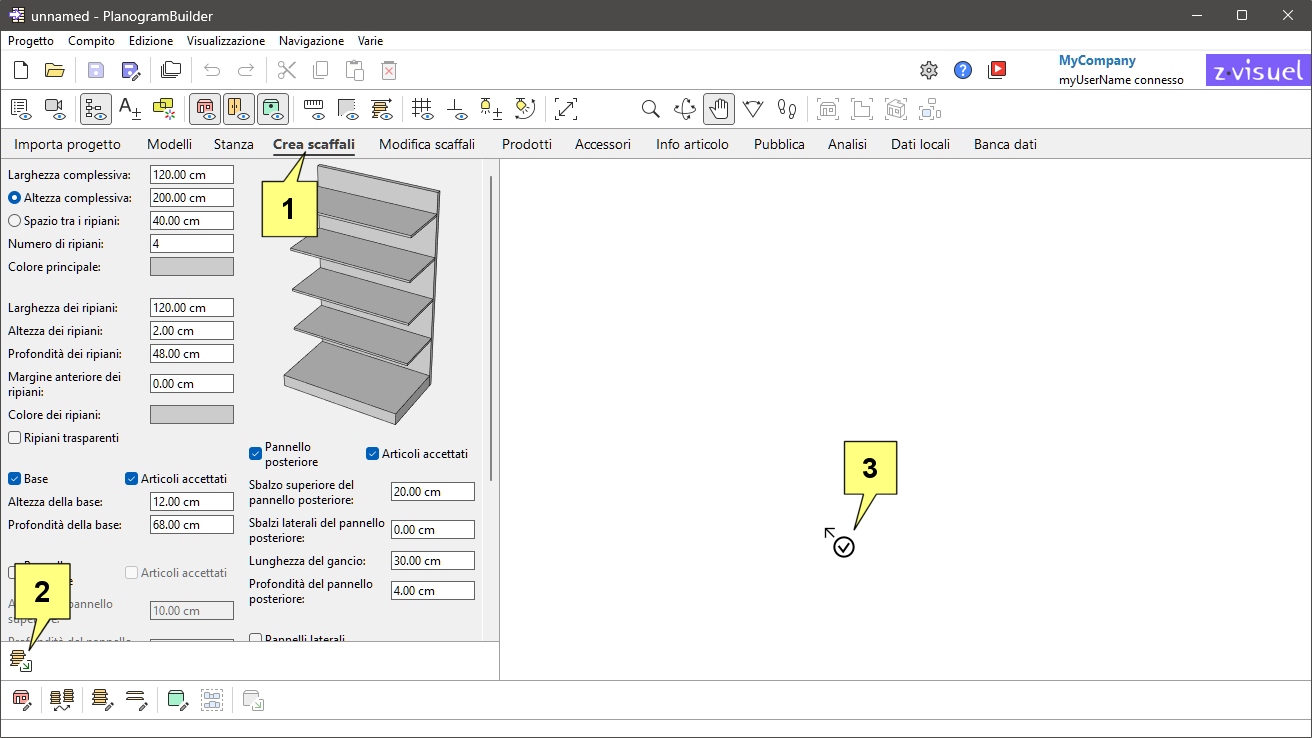The width and height of the screenshot is (1312, 738).
Task: Uncheck the Pannello posteriore checkbox
Action: [x=256, y=454]
